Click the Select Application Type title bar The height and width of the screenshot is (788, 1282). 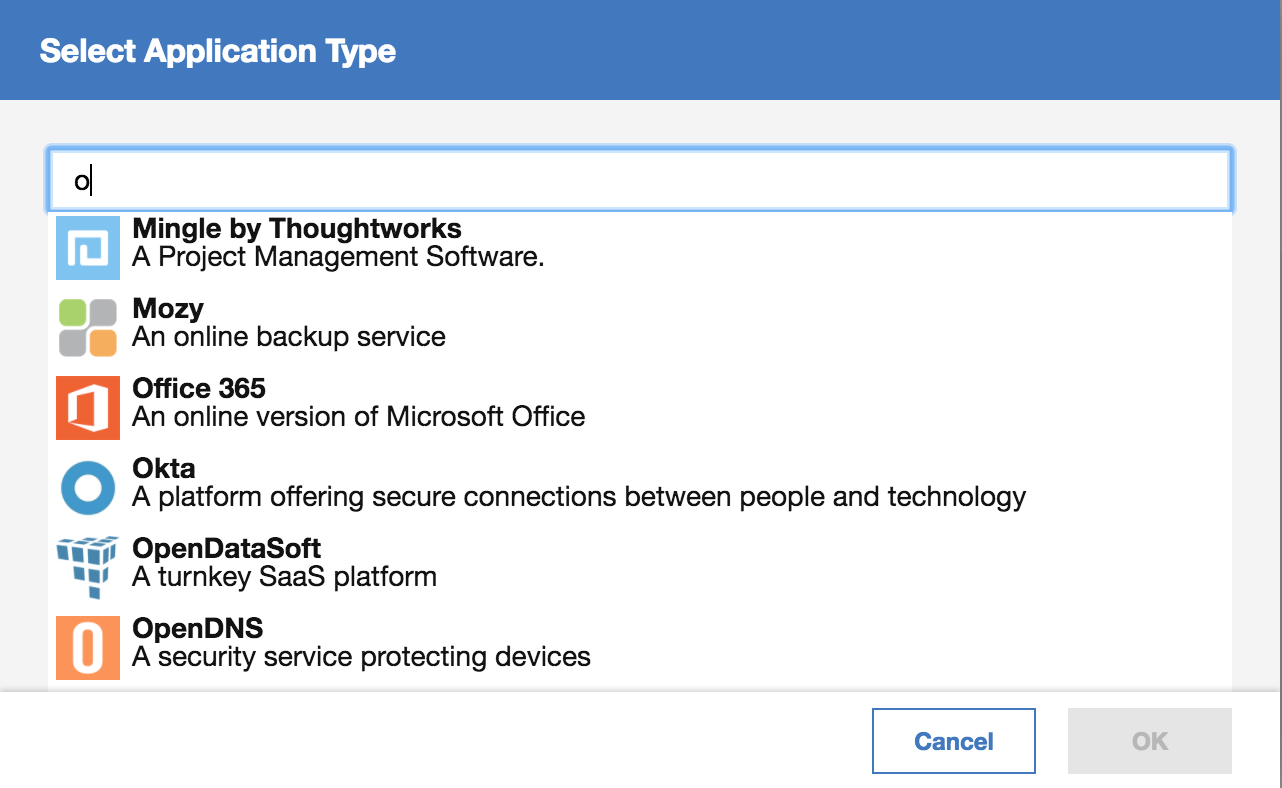point(216,50)
